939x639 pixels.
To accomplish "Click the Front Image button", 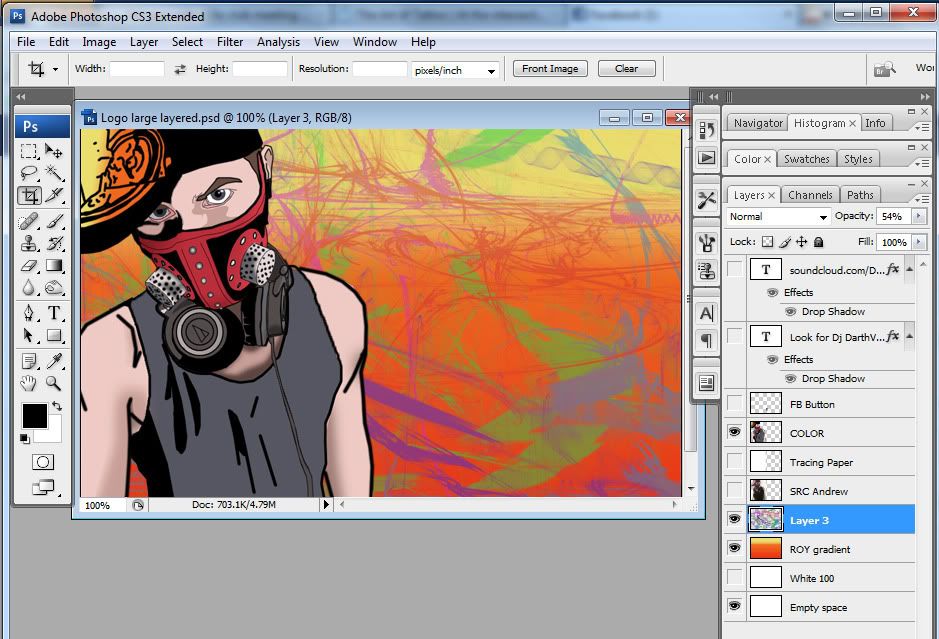I will pyautogui.click(x=550, y=69).
